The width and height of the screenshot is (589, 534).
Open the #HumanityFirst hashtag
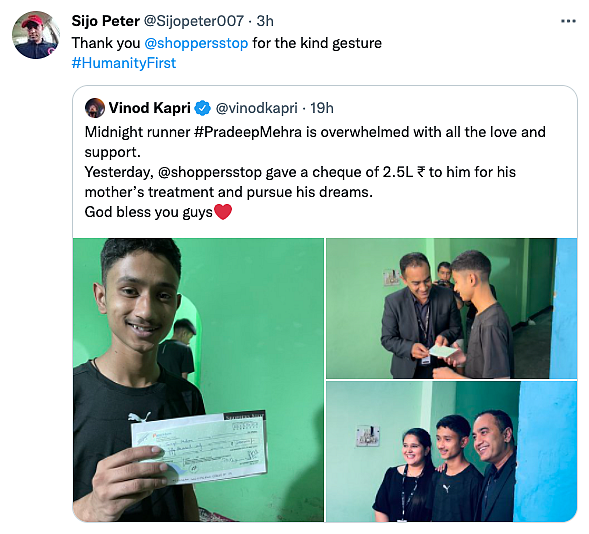124,63
